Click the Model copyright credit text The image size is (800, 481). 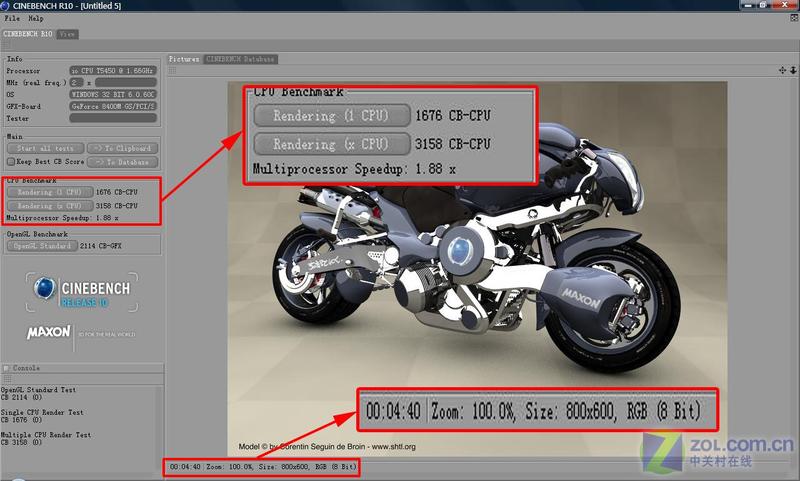[327, 447]
